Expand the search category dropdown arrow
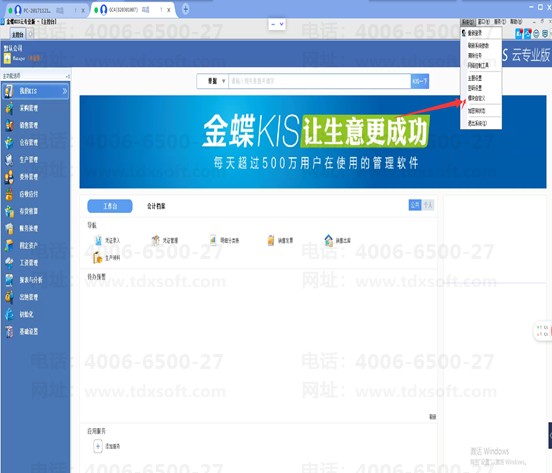The width and height of the screenshot is (552, 473). pyautogui.click(x=224, y=81)
